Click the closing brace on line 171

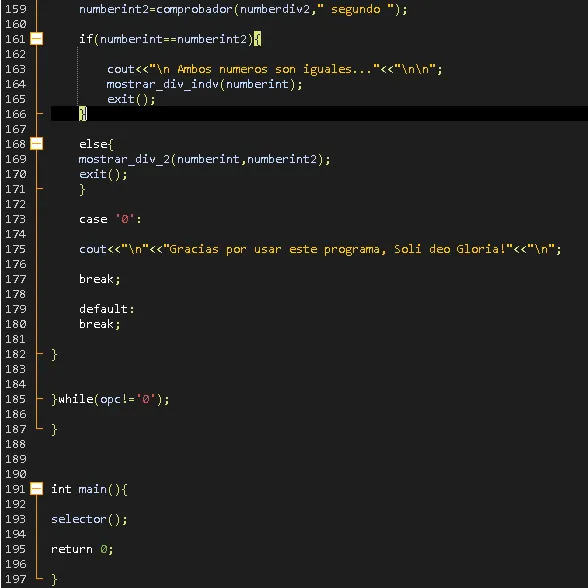tap(82, 189)
